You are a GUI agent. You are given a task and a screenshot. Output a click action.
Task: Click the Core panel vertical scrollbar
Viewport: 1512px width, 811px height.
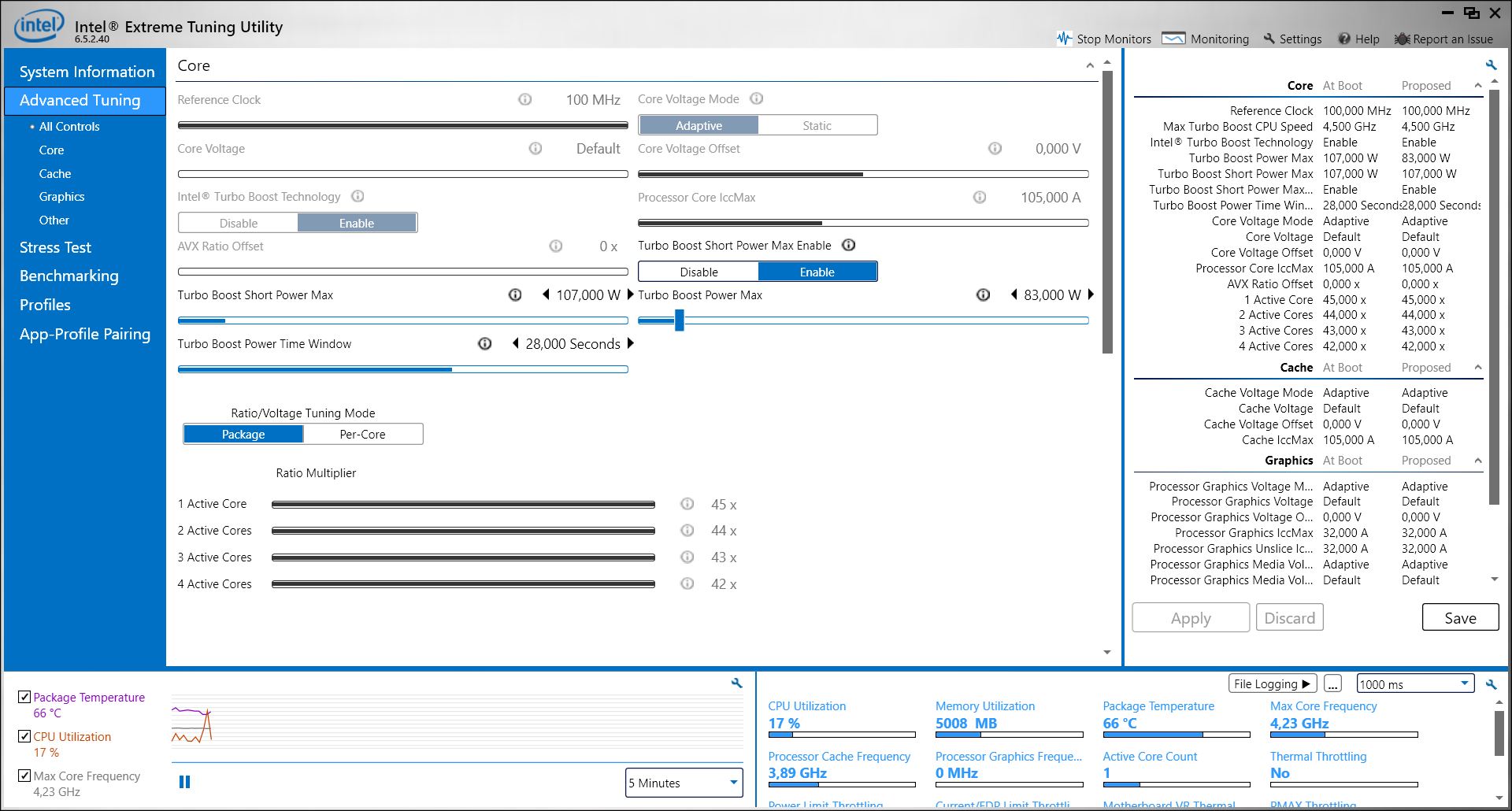click(1107, 213)
